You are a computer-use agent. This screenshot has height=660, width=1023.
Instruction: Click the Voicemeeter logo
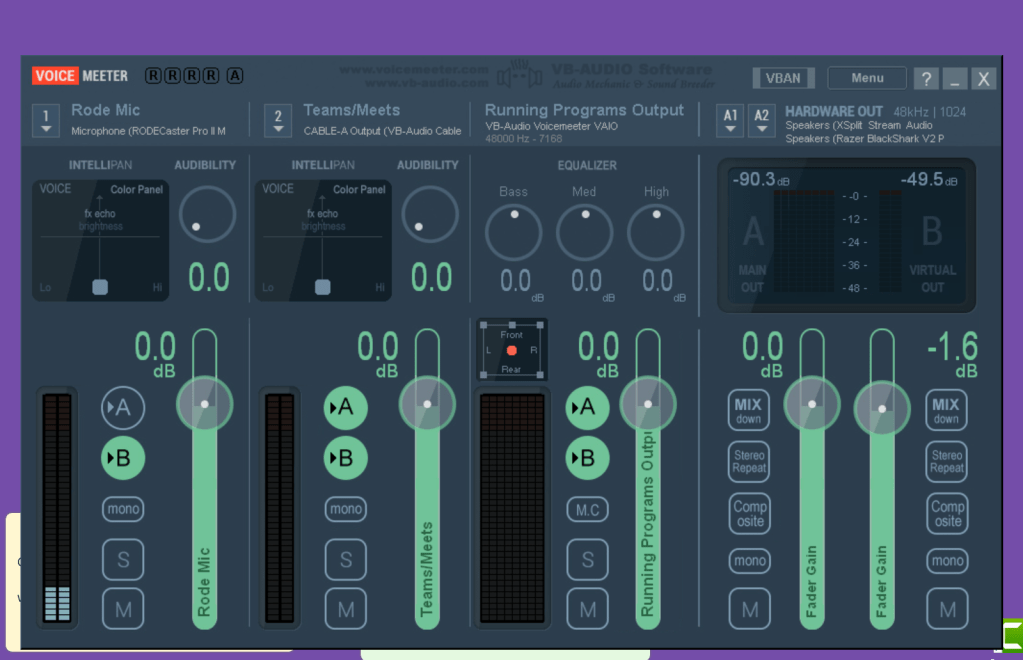[x=80, y=76]
